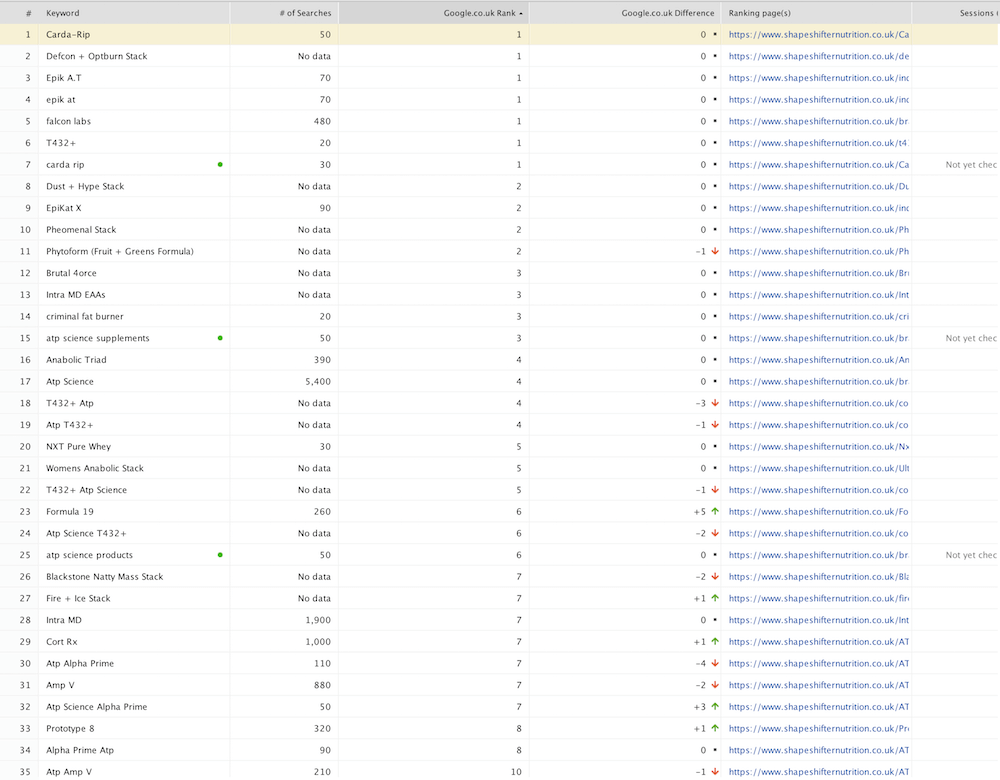Viewport: 1000px width, 780px height.
Task: Open ranking page link for Formula 19
Action: 819,511
